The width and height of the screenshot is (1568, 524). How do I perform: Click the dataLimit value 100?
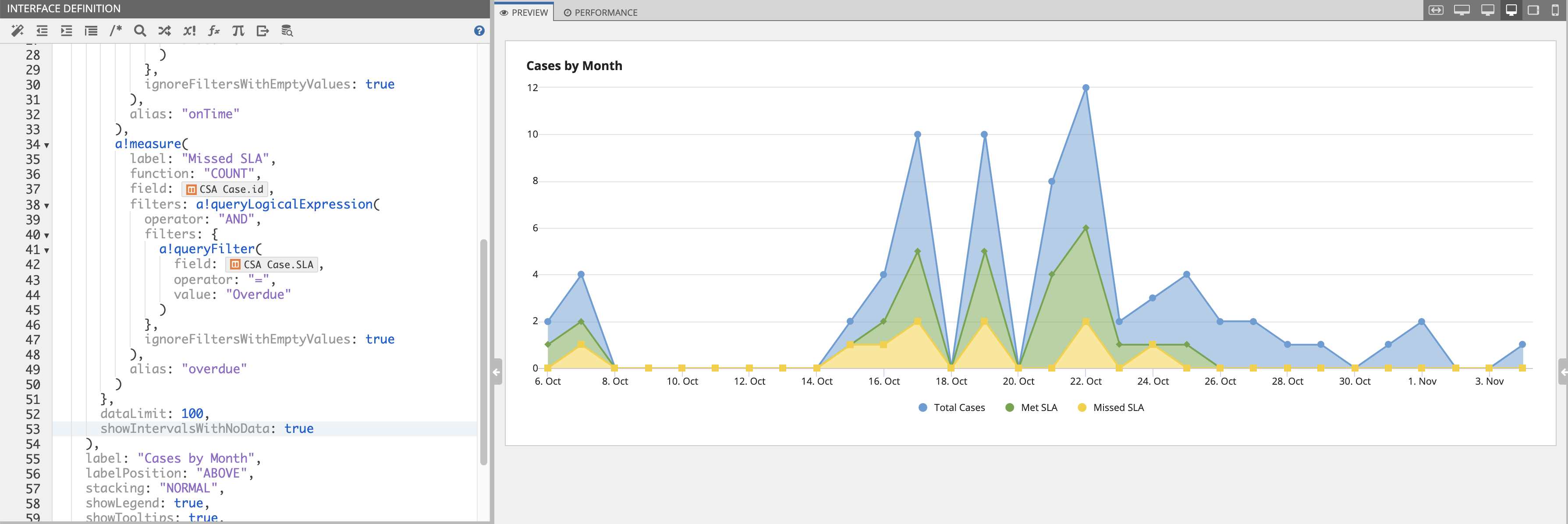click(x=192, y=414)
